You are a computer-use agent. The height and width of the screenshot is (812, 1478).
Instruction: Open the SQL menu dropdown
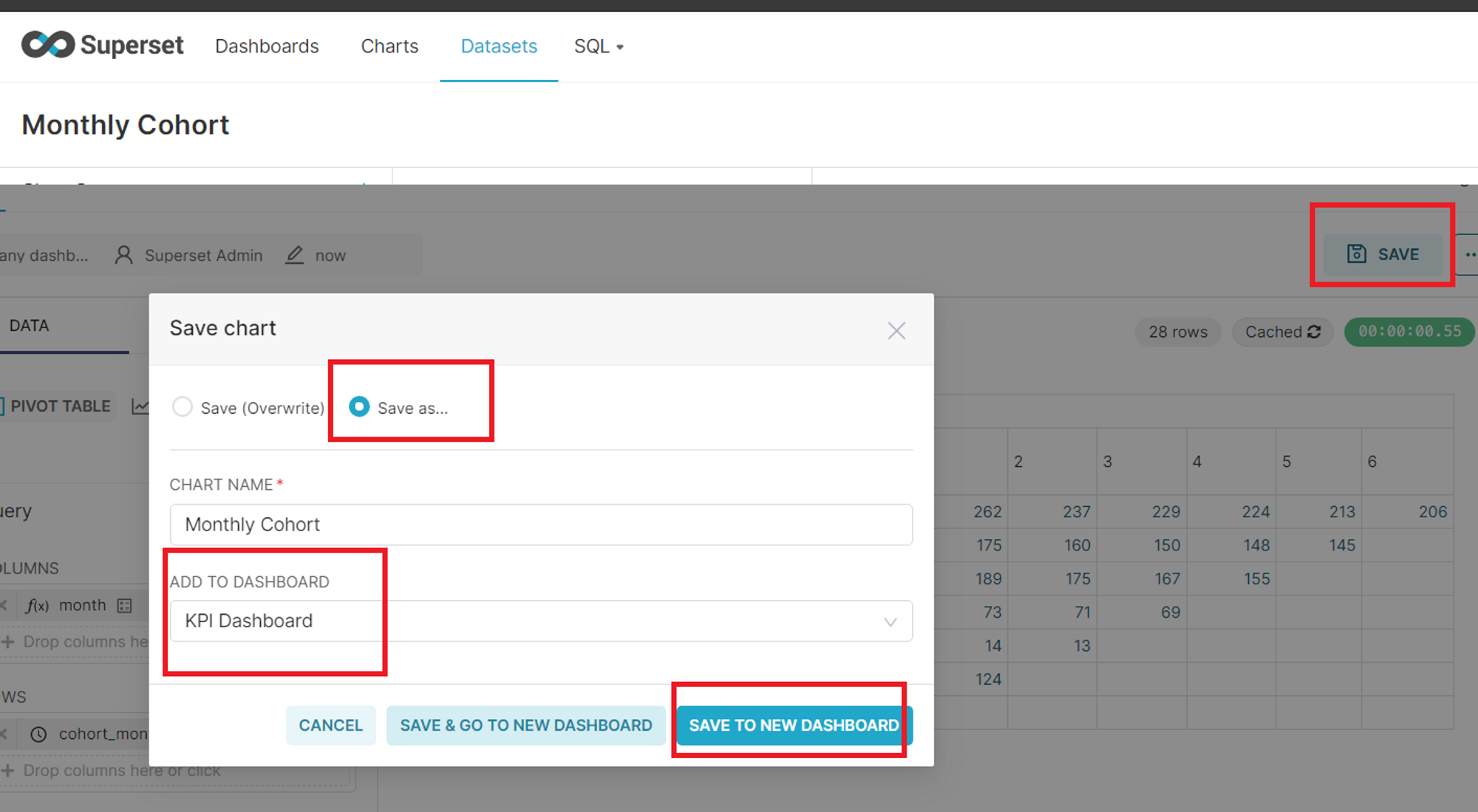[599, 47]
